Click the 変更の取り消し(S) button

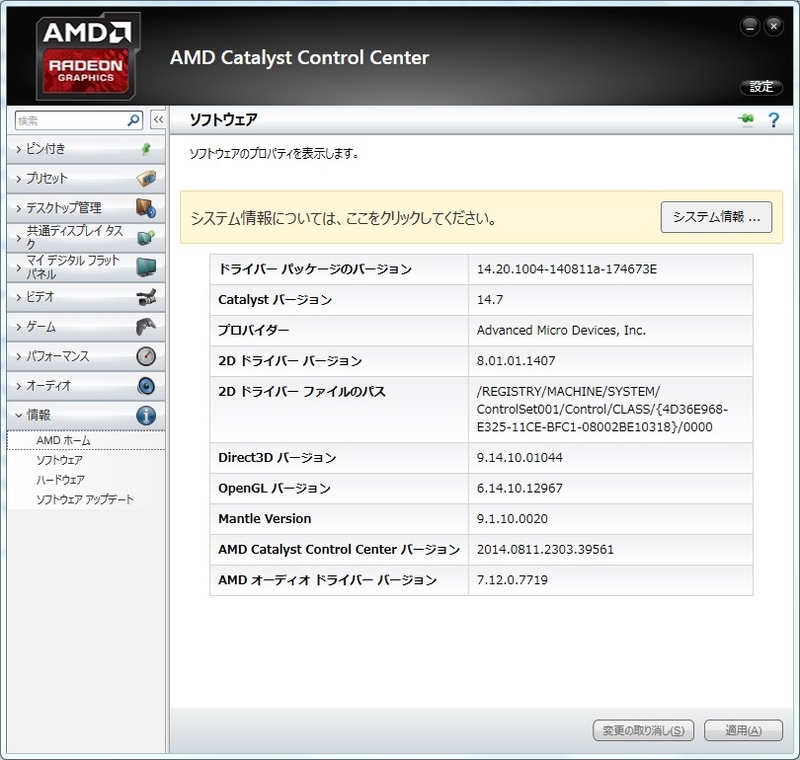point(643,730)
